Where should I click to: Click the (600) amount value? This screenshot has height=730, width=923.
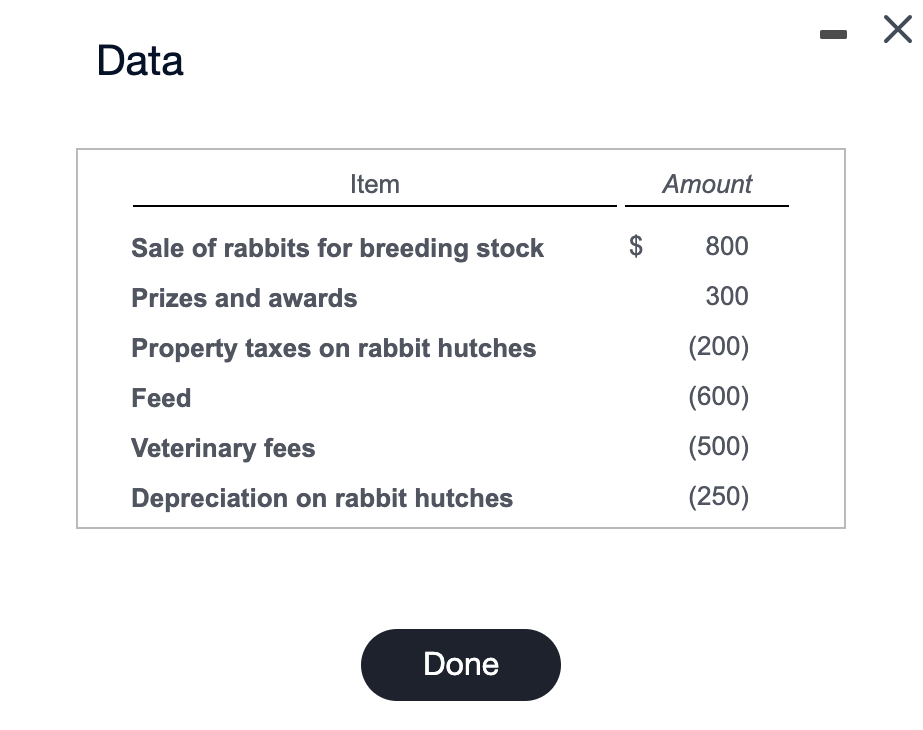point(719,397)
